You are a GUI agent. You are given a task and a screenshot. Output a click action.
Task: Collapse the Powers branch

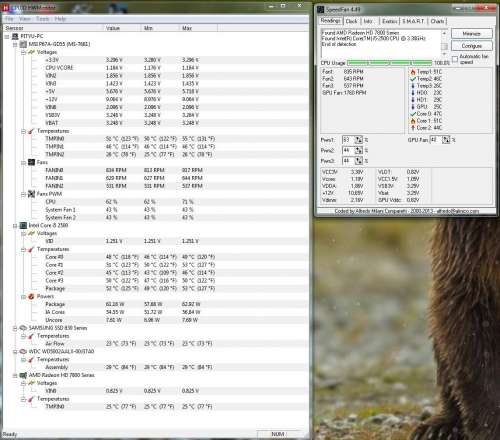click(x=23, y=297)
